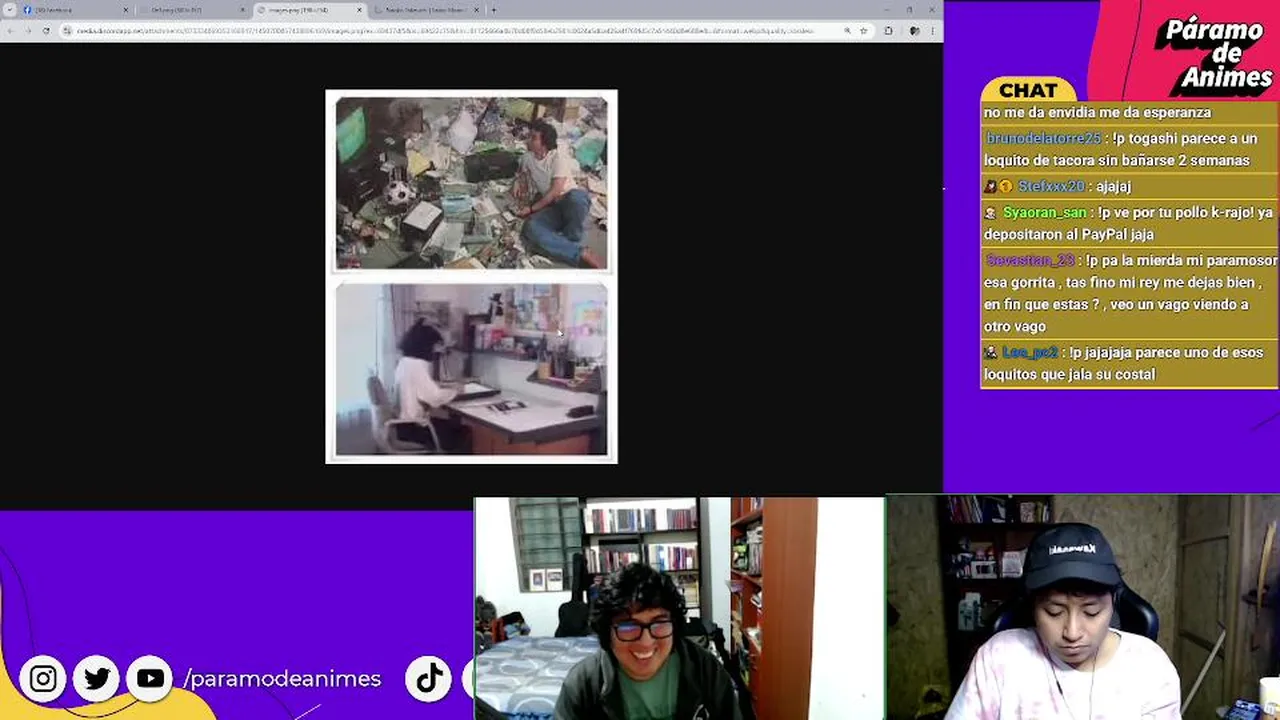The width and height of the screenshot is (1280, 720).
Task: Bookmark this page with the star
Action: click(x=863, y=31)
